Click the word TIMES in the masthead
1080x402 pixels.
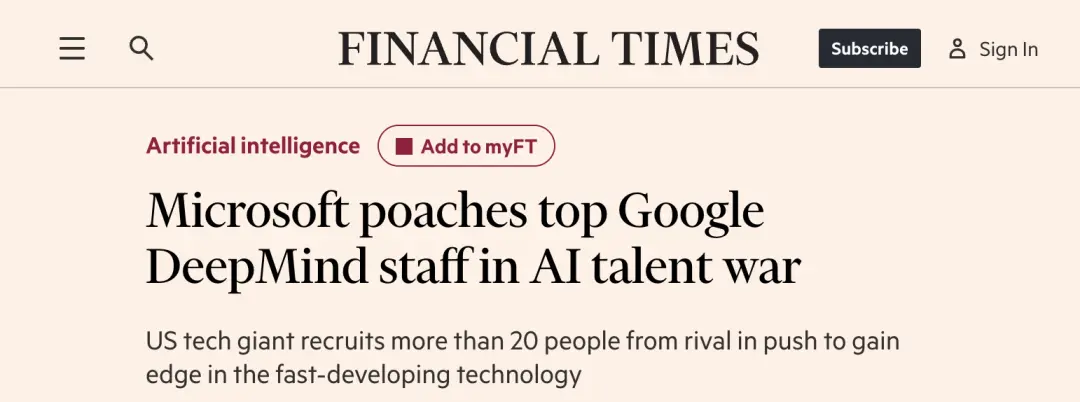[x=685, y=49]
